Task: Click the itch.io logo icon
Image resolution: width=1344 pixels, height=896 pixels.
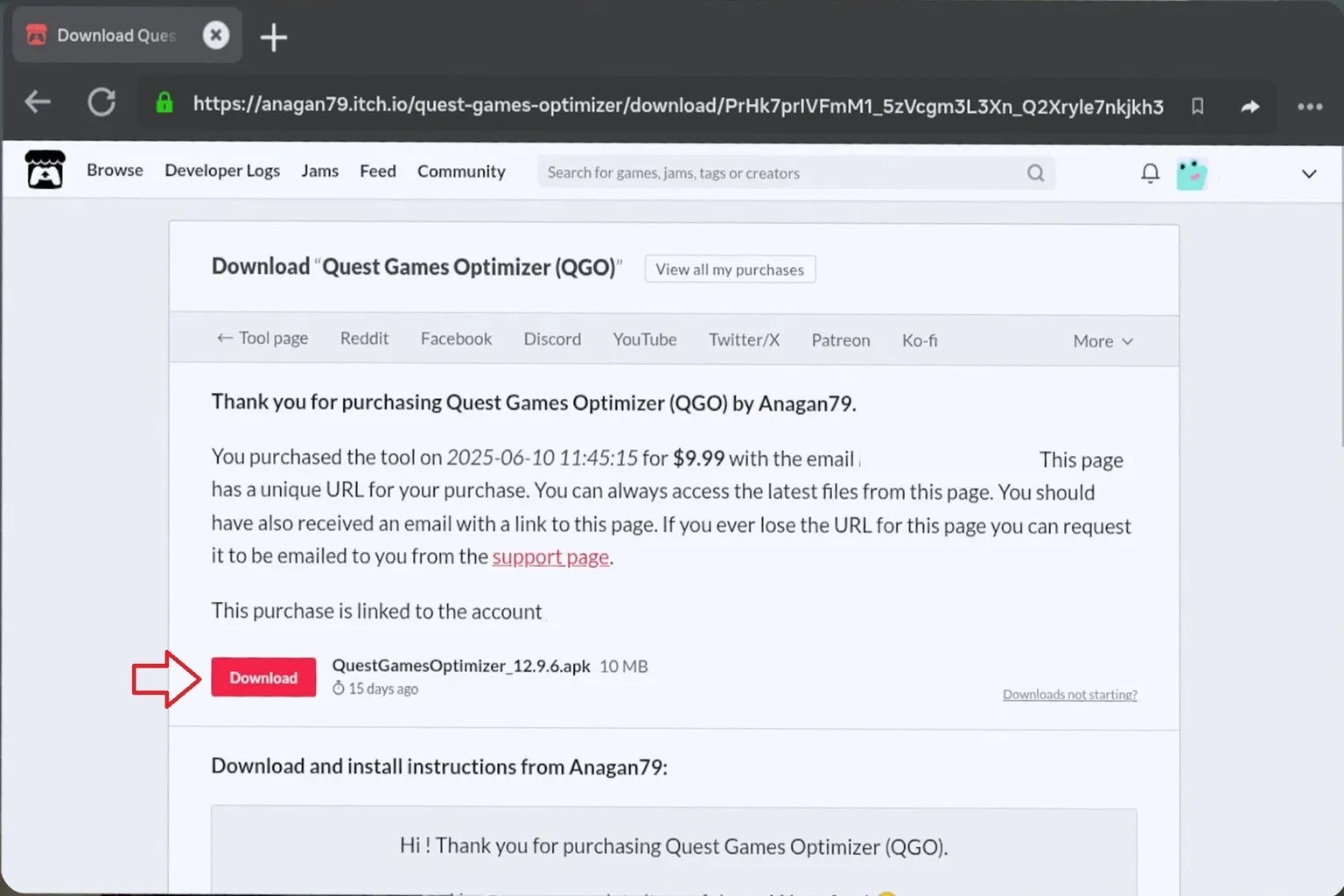Action: 45,170
